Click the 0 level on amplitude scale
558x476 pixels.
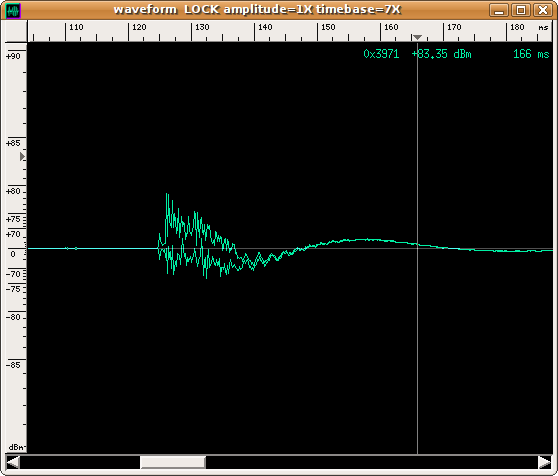pyautogui.click(x=13, y=254)
